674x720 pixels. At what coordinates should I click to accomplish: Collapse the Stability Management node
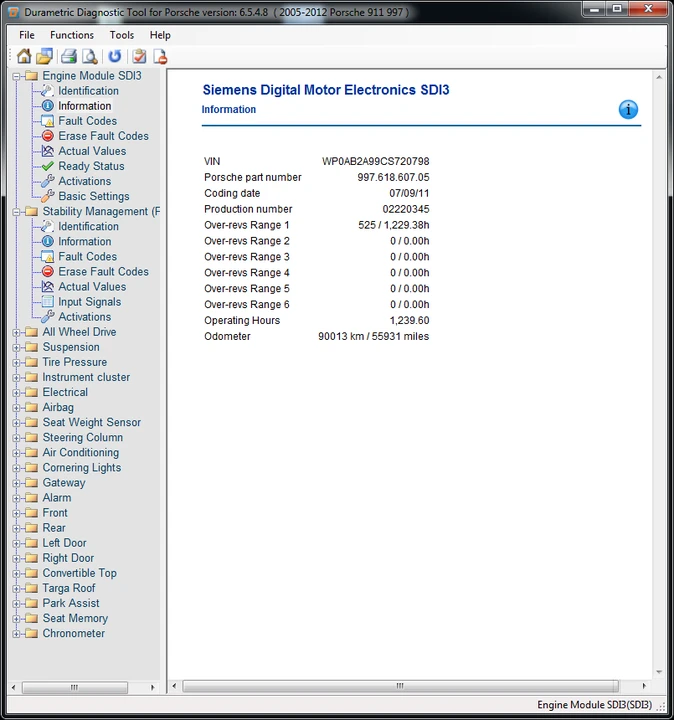click(17, 212)
